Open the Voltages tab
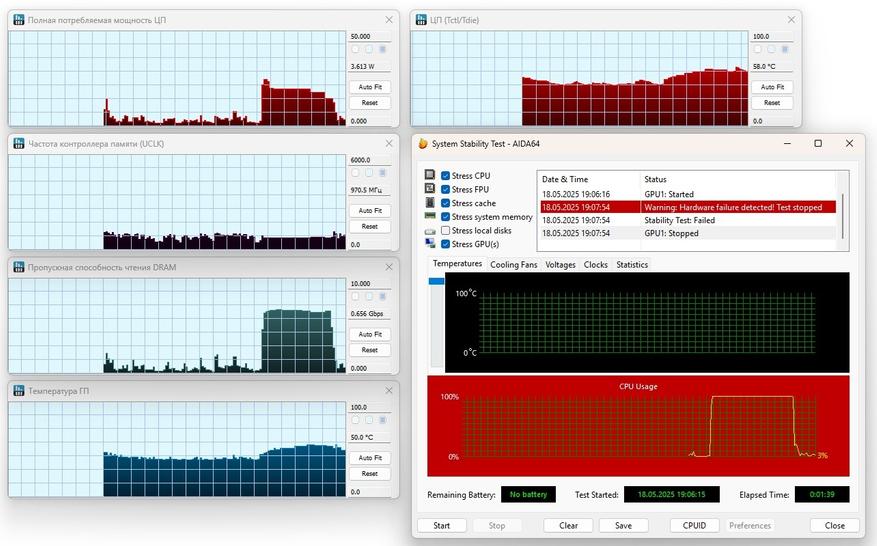877x546 pixels. pyautogui.click(x=560, y=265)
